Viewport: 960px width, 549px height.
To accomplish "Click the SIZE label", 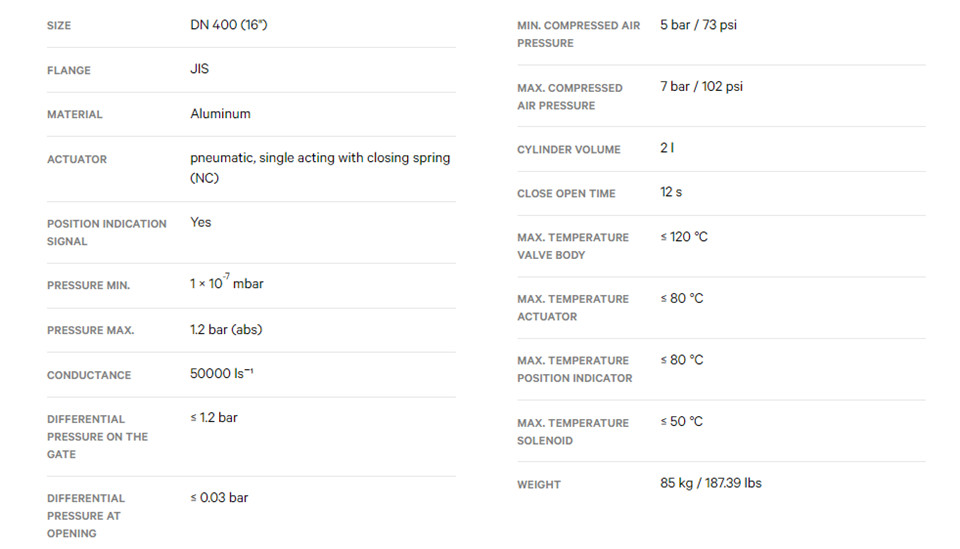I will pyautogui.click(x=59, y=26).
